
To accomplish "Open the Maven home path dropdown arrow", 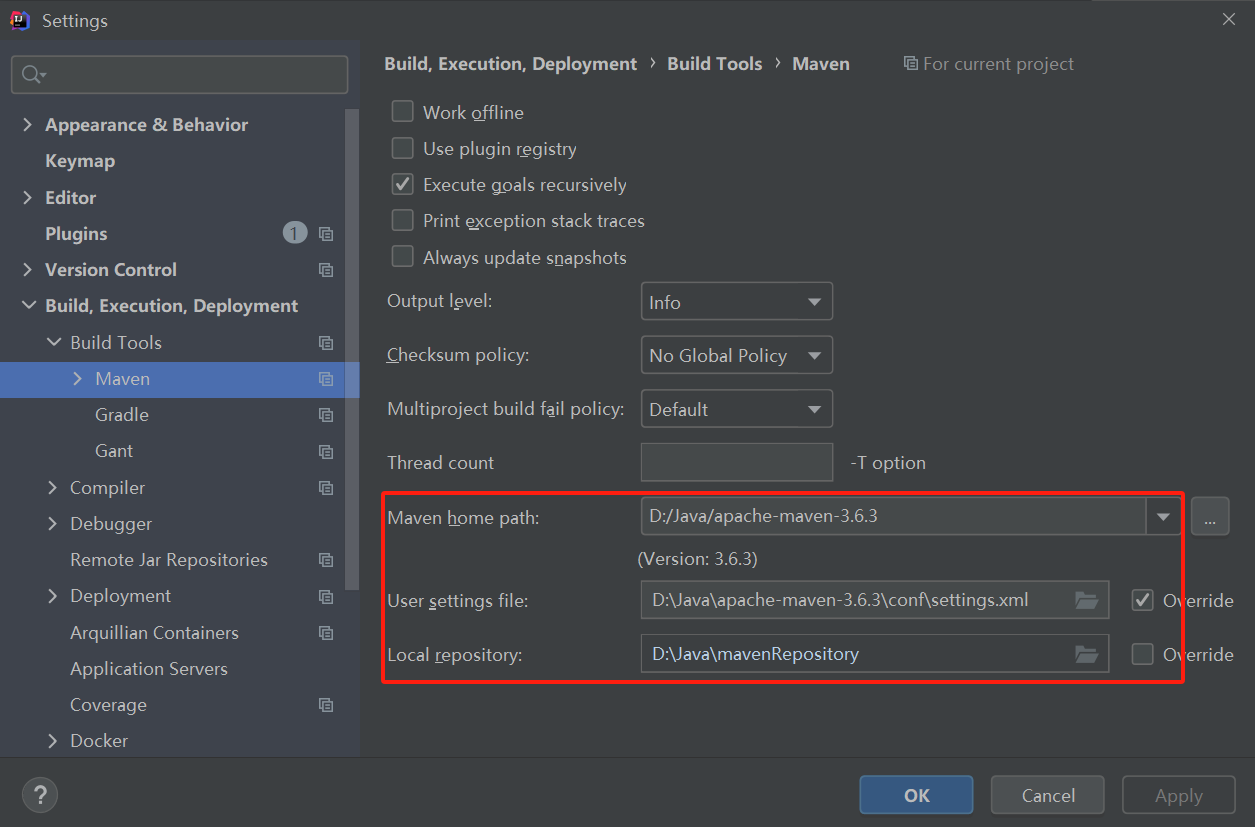I will [1163, 517].
